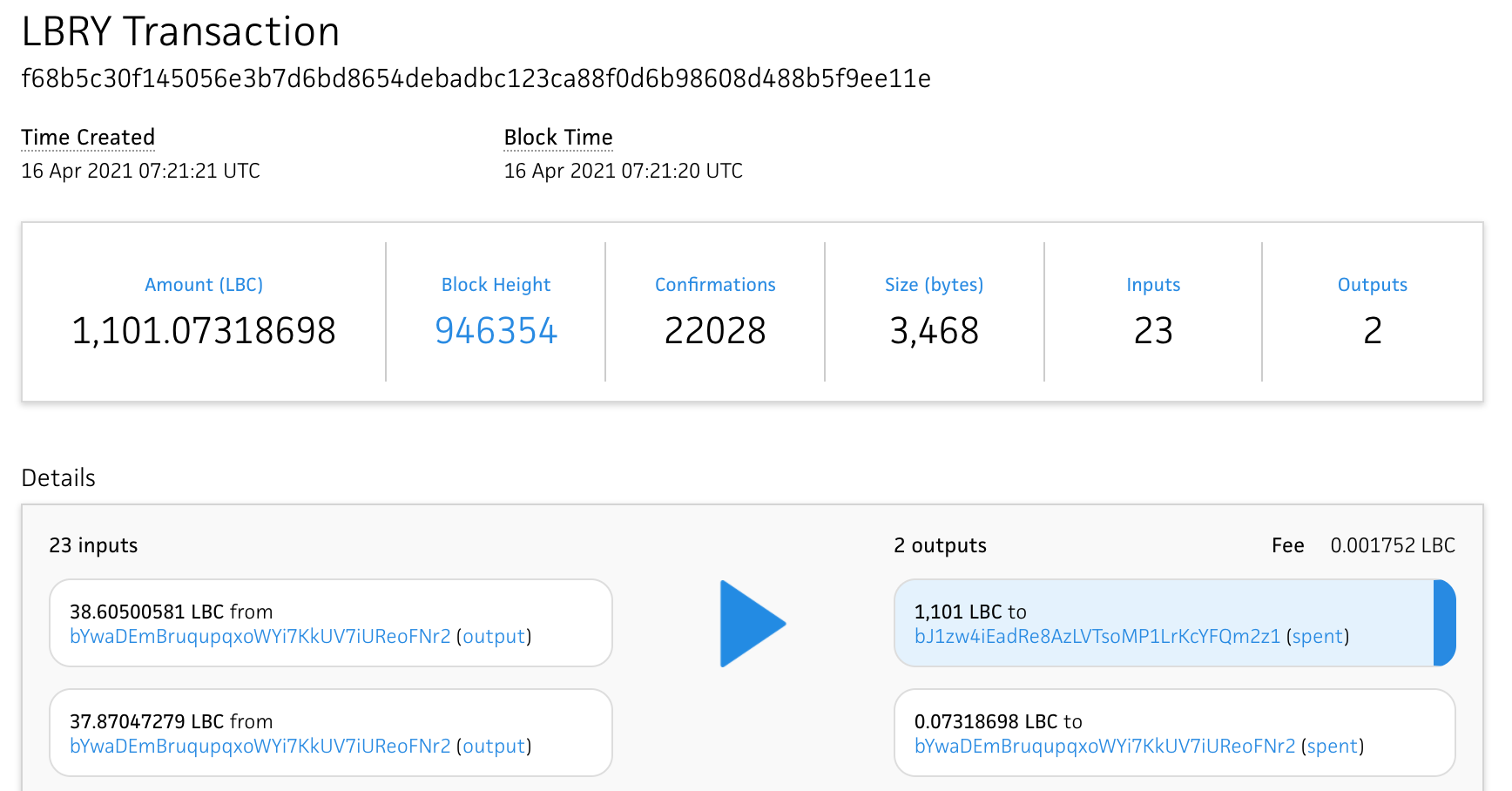
Task: Click the blue play arrow between inputs and outputs
Action: tap(753, 624)
